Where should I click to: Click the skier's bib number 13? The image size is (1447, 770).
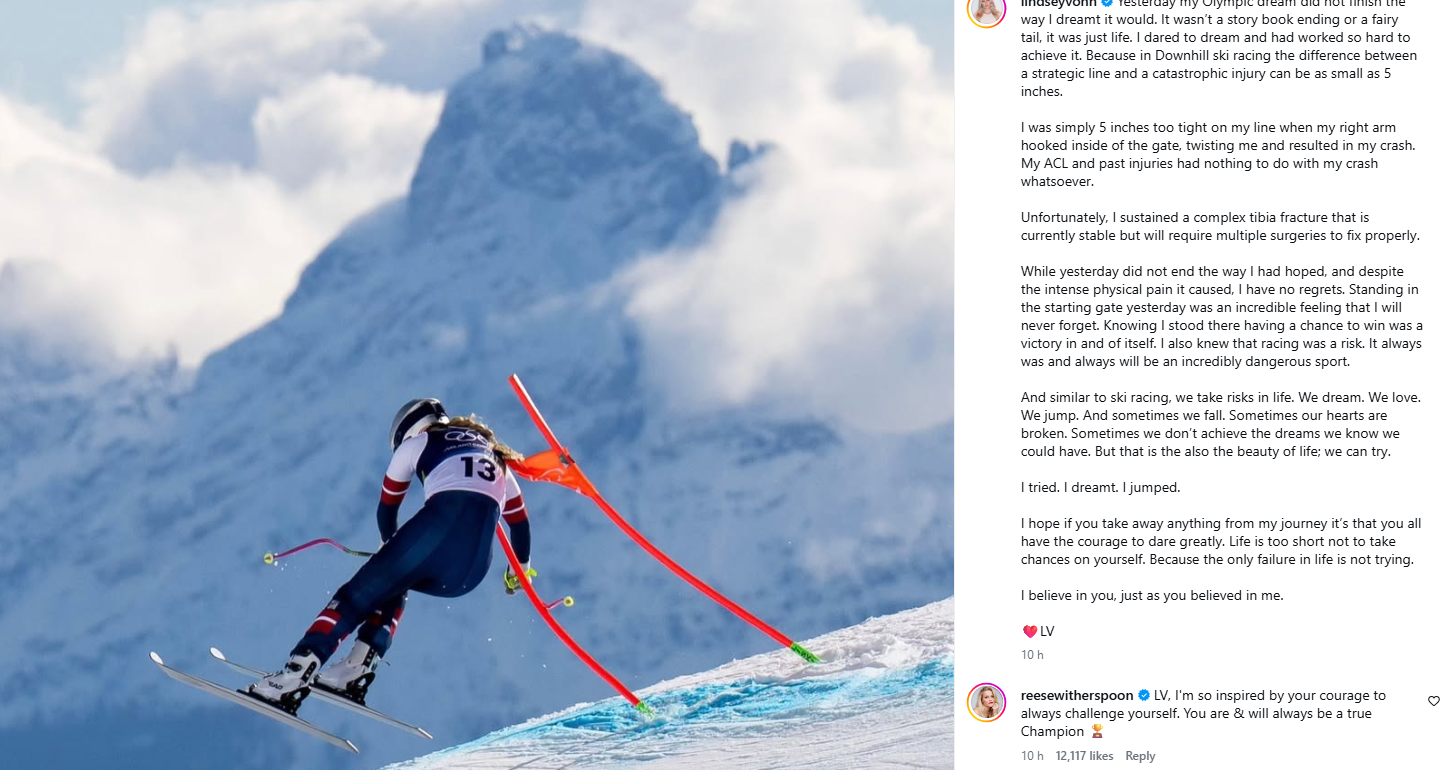(x=480, y=468)
